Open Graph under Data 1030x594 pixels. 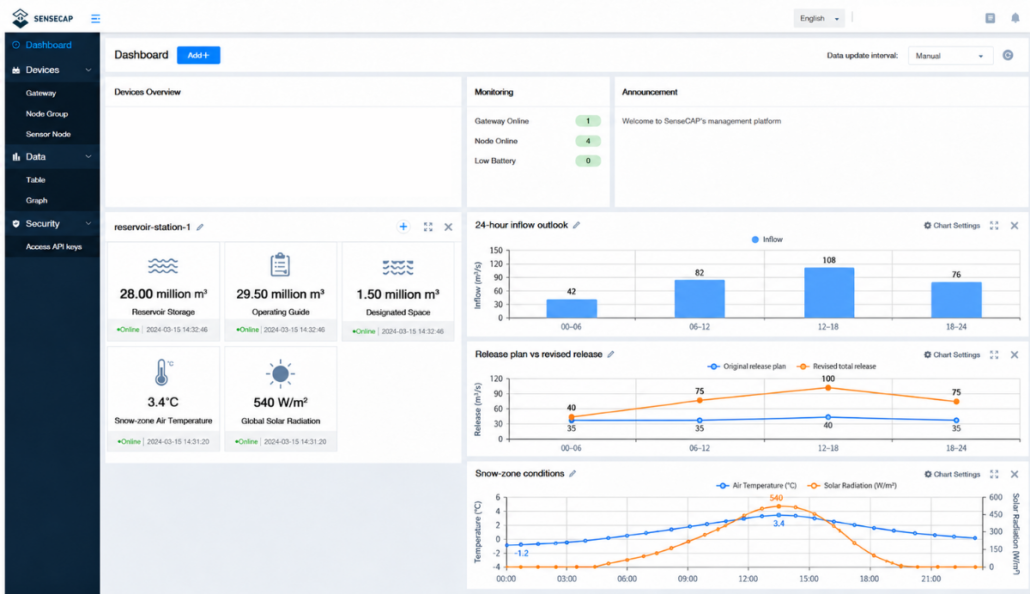[x=37, y=200]
